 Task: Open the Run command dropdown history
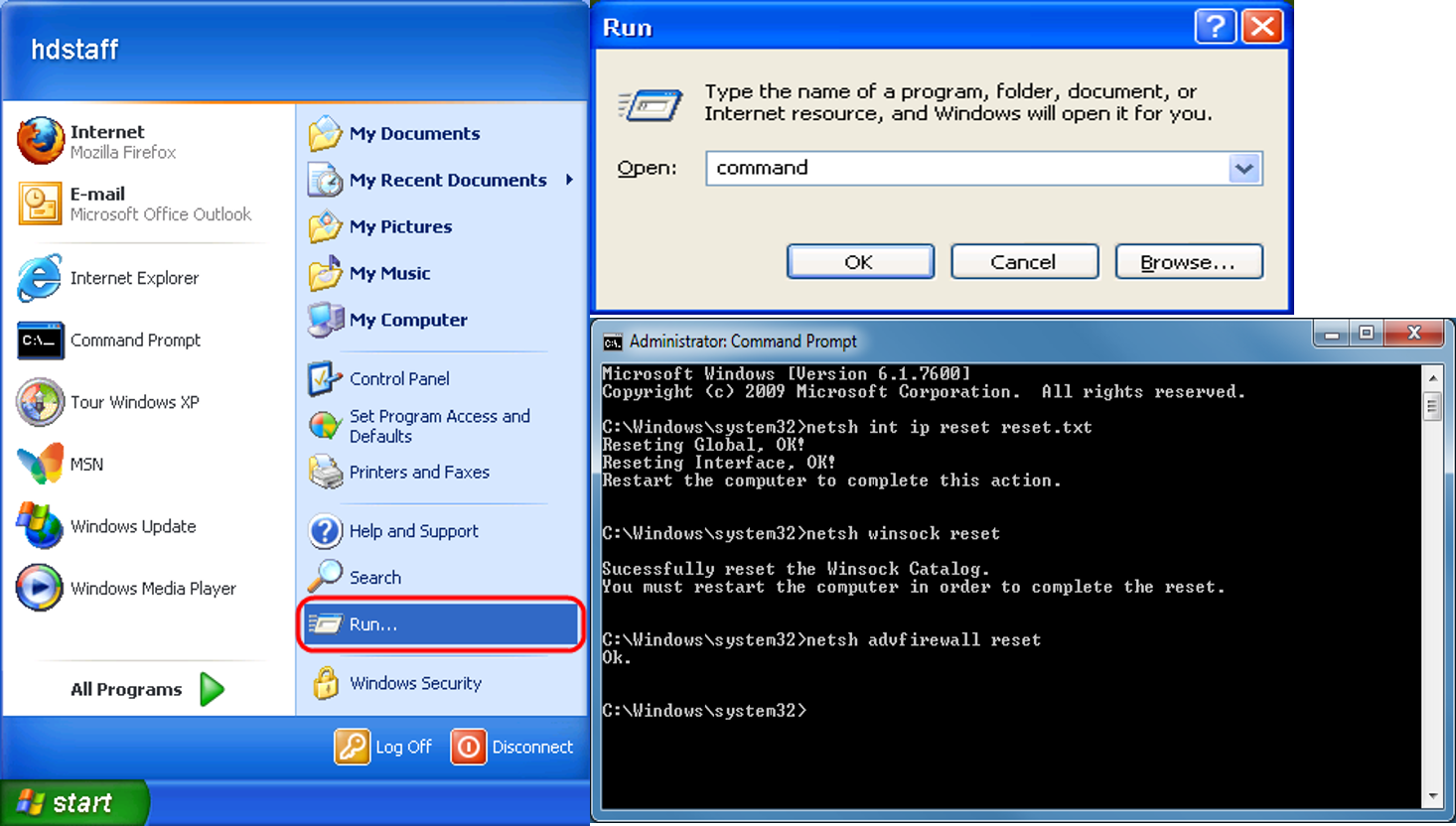(x=1244, y=168)
